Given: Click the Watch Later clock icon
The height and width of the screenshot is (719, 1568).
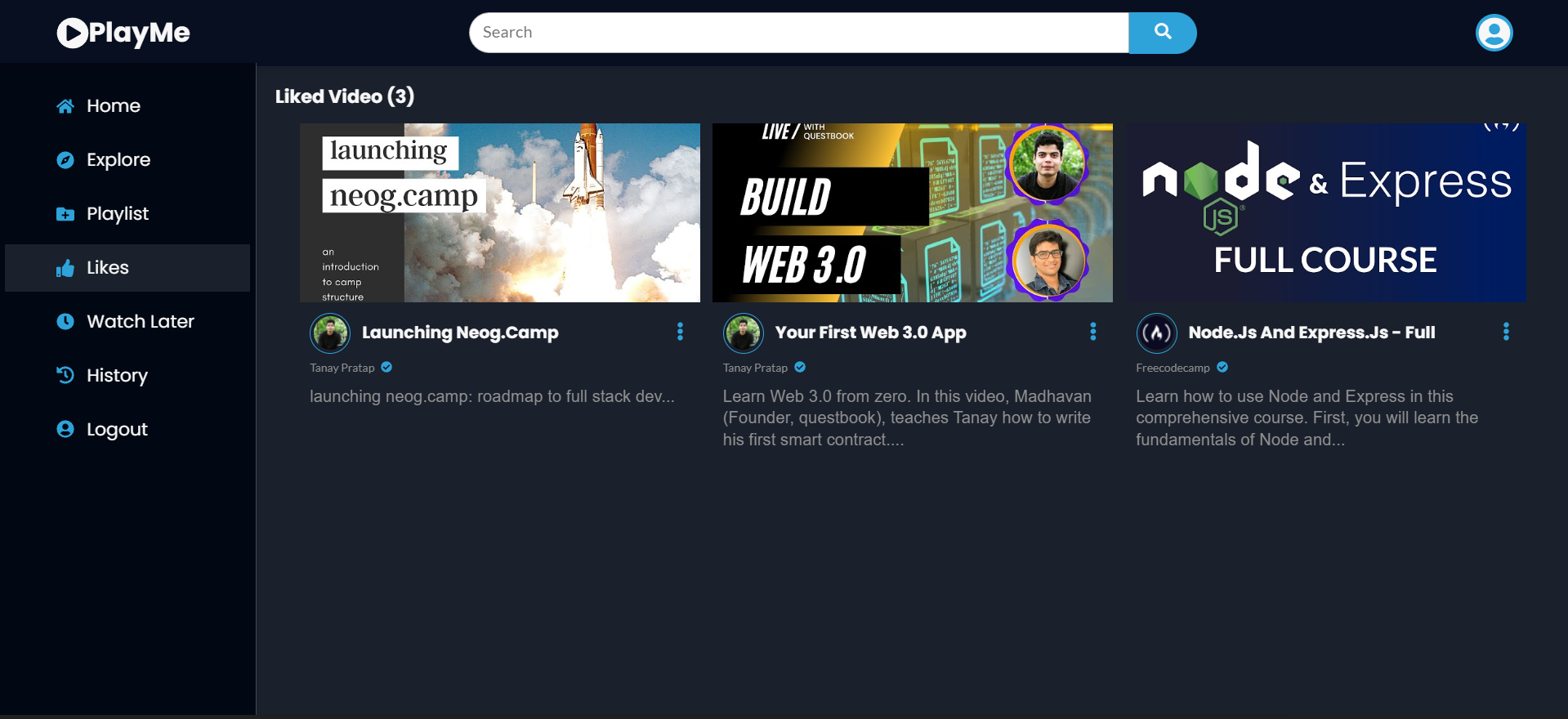Looking at the screenshot, I should 65,322.
